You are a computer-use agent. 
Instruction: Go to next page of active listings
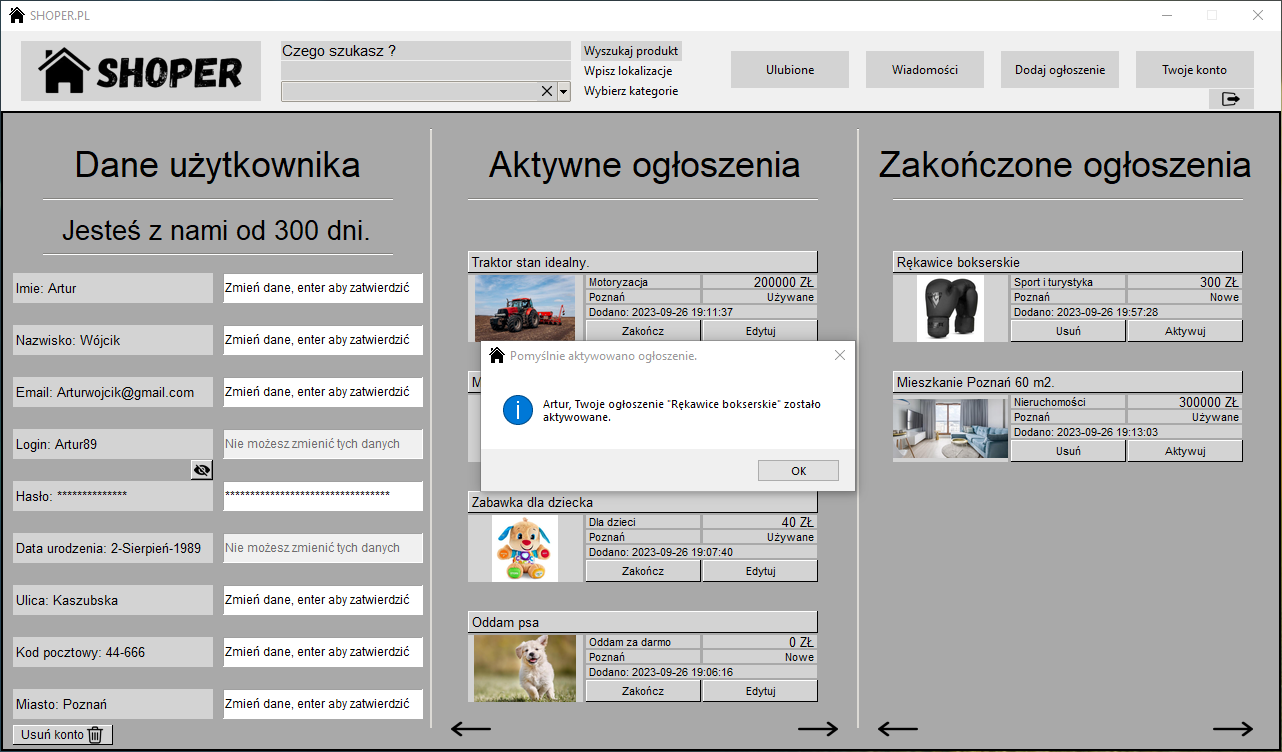818,729
